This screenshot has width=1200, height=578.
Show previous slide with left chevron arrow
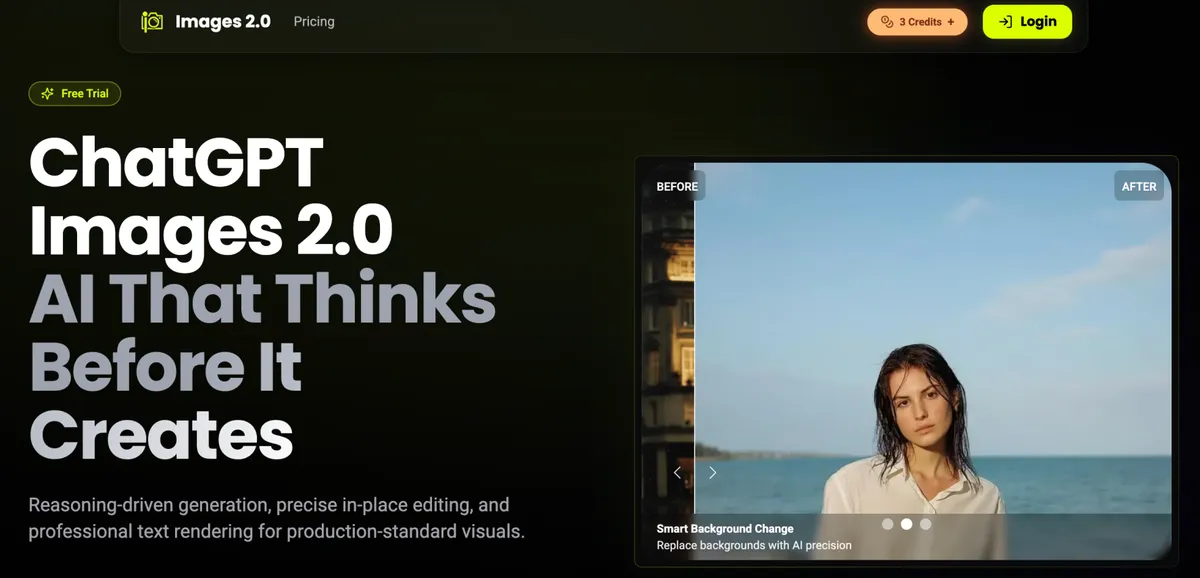coord(677,473)
